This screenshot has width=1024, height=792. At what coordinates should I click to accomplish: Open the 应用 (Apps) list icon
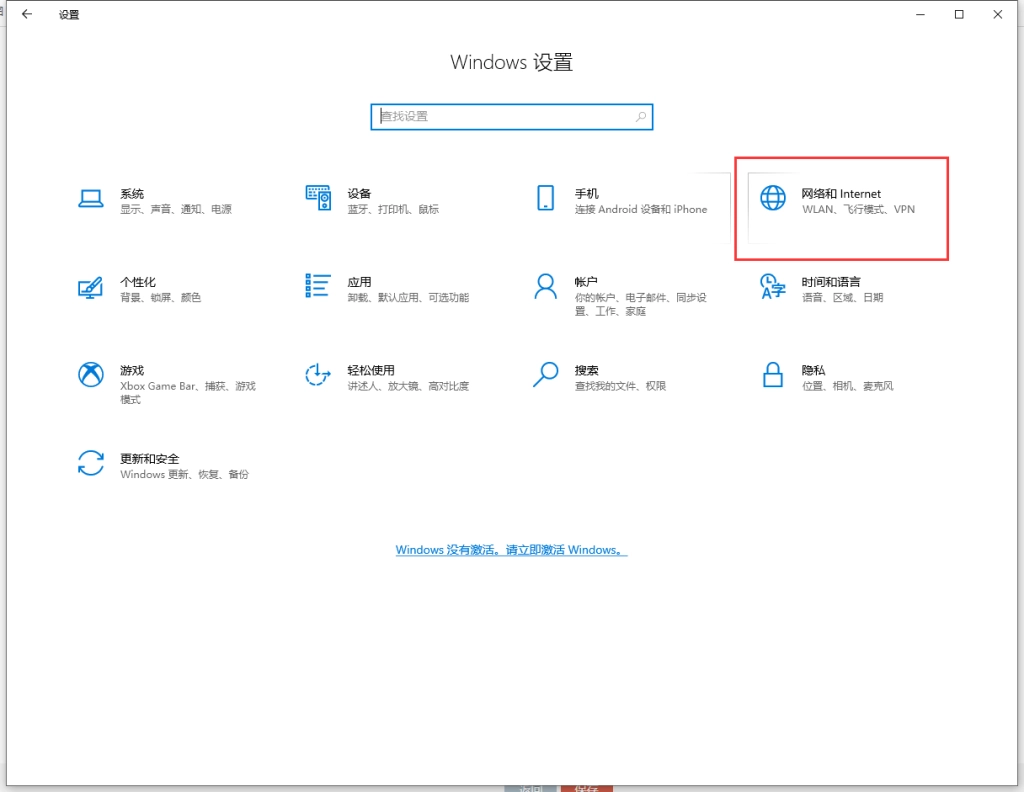pos(318,286)
